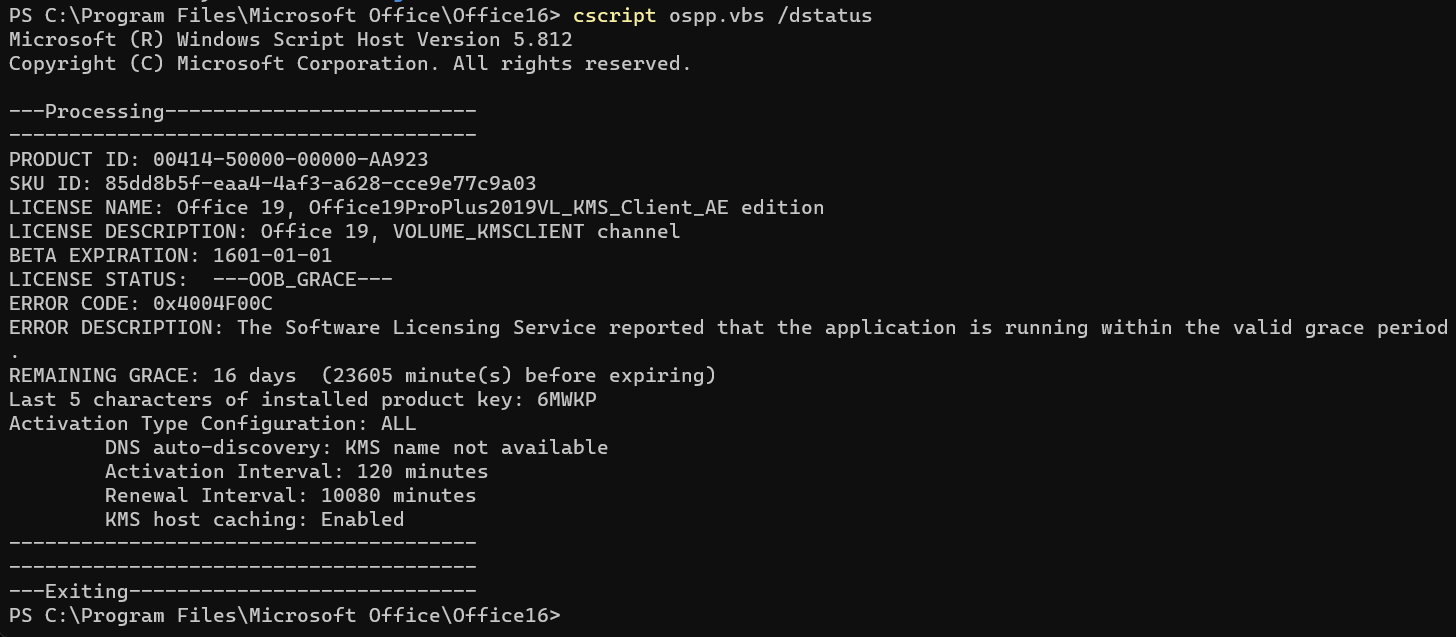The width and height of the screenshot is (1456, 637).
Task: Click the PRODUCT ID value 00414-50000-00000-AA923
Action: 290,160
